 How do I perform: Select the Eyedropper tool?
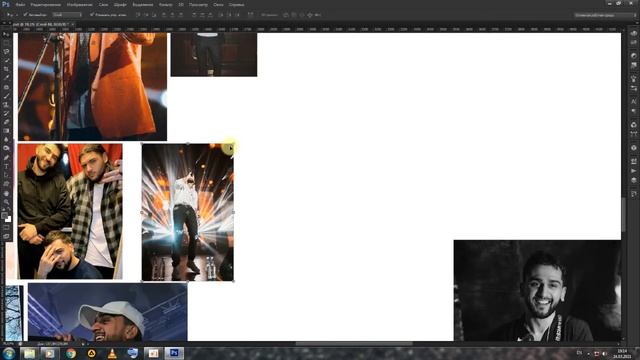pos(6,78)
